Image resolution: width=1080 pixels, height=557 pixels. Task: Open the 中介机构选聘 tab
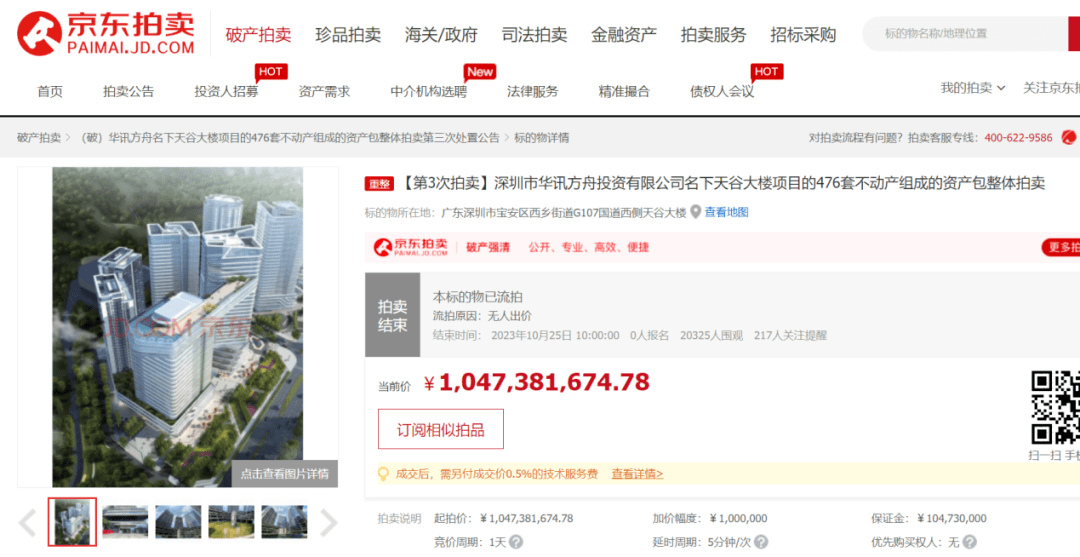click(428, 91)
